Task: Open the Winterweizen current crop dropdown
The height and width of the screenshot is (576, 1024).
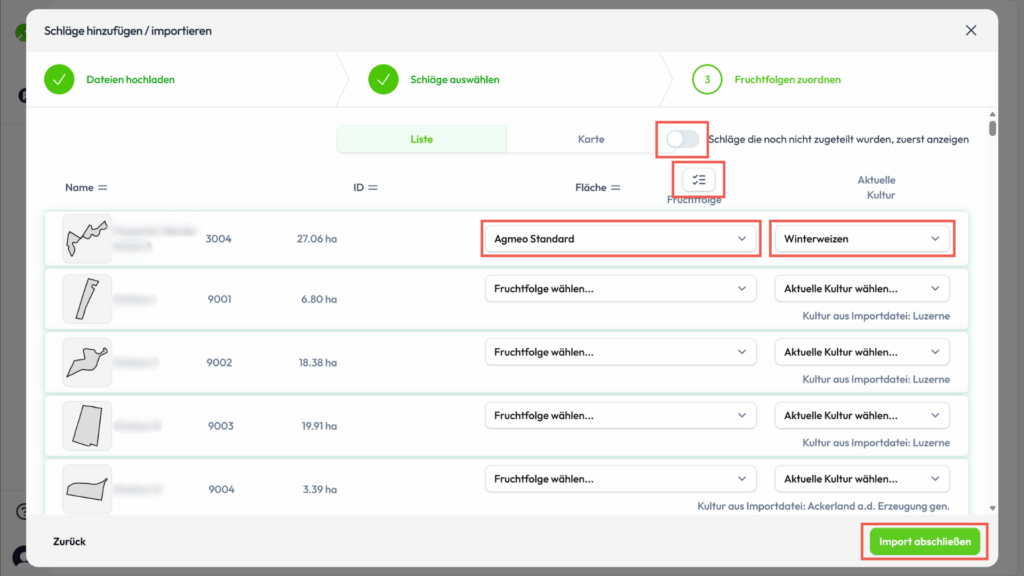Action: 862,239
